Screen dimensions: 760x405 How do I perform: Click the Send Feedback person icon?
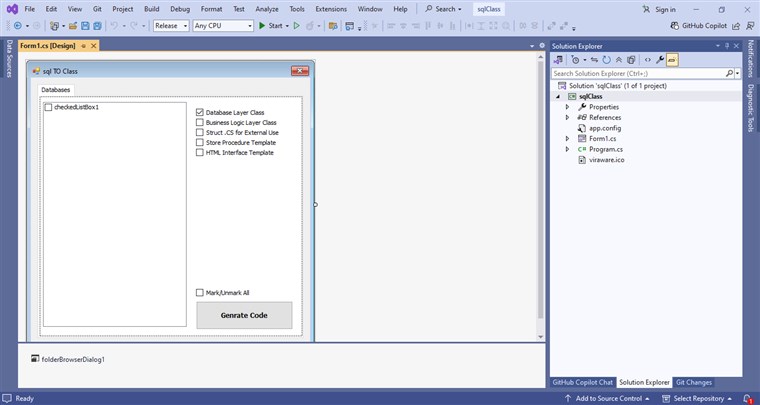[749, 26]
